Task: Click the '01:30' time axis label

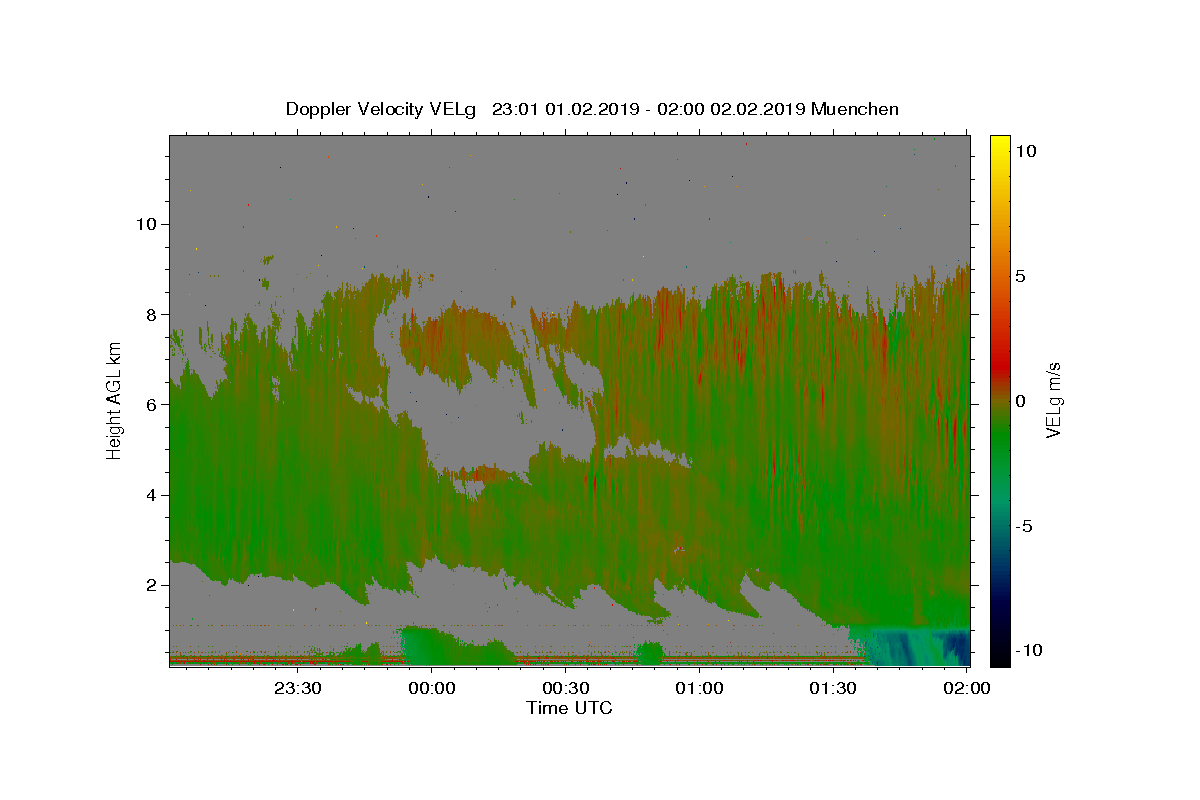Action: point(834,688)
